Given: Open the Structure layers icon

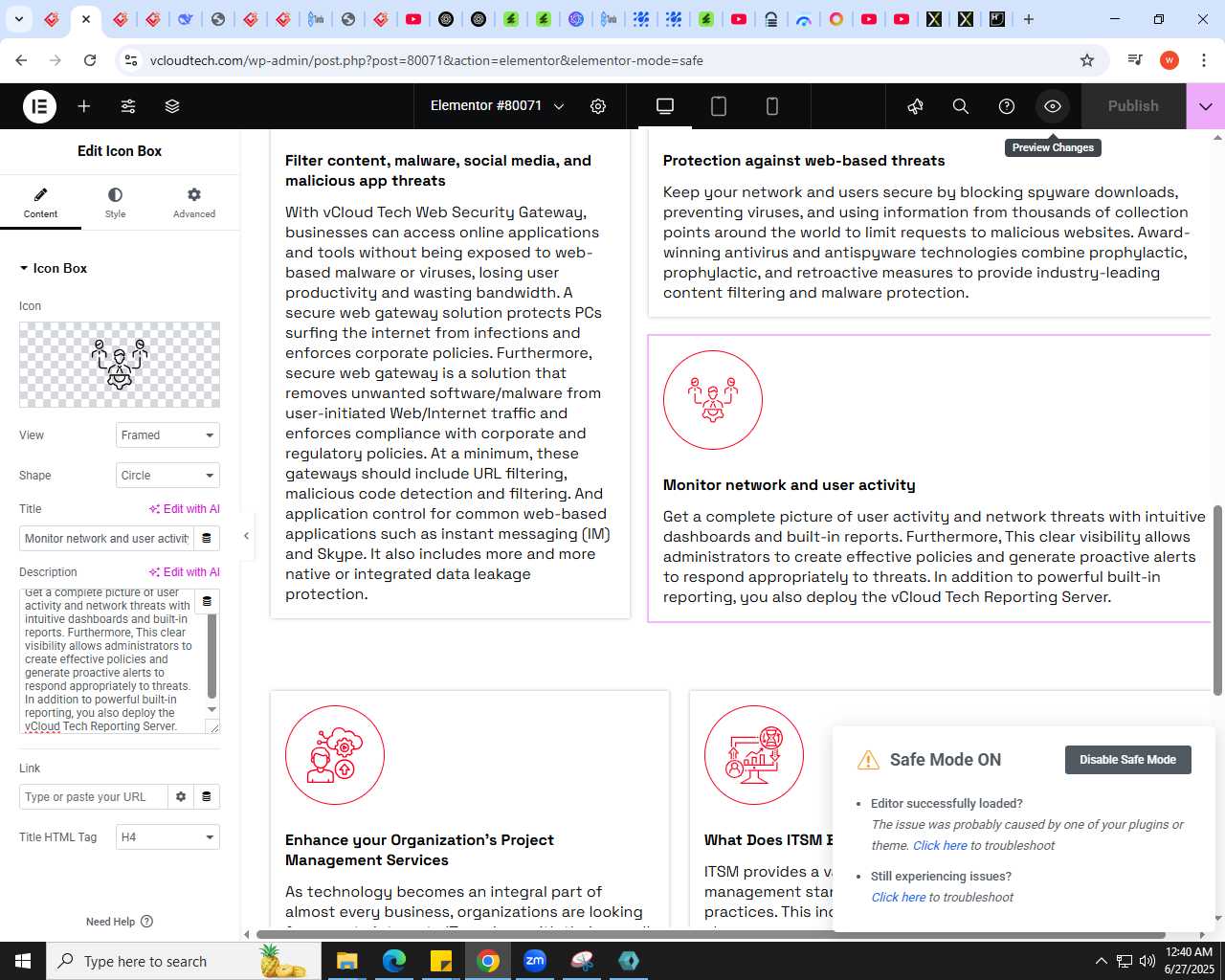Looking at the screenshot, I should point(172,106).
